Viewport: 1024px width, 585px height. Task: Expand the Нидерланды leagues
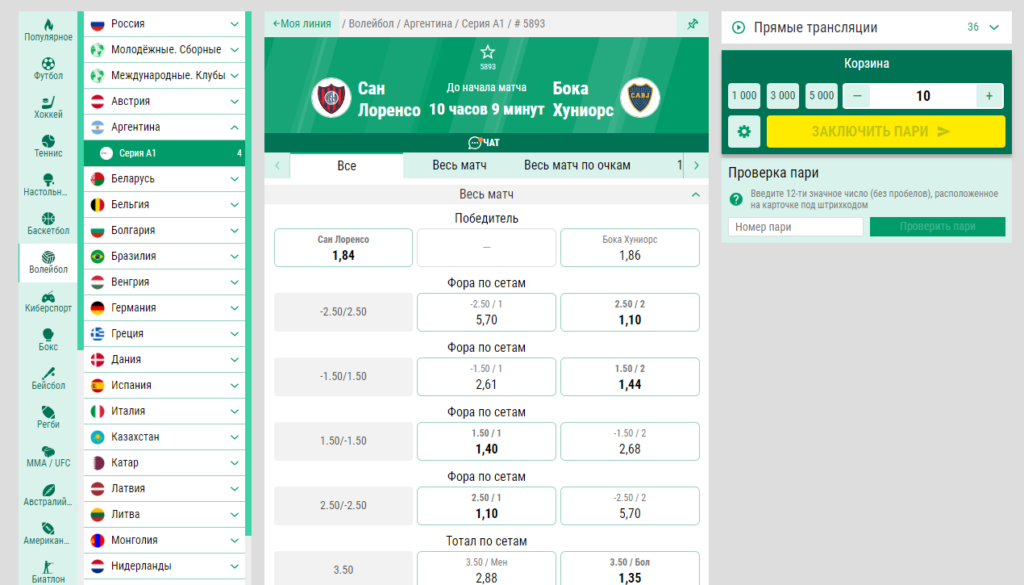[x=165, y=566]
